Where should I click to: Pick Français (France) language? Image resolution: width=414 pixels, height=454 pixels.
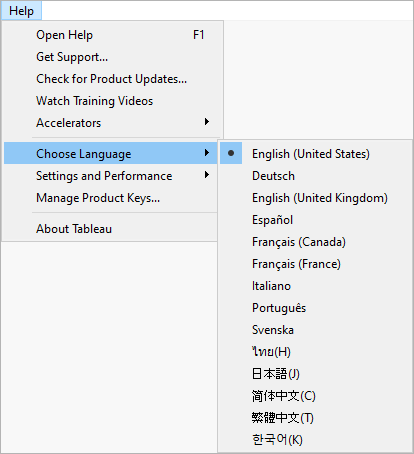pos(315,264)
